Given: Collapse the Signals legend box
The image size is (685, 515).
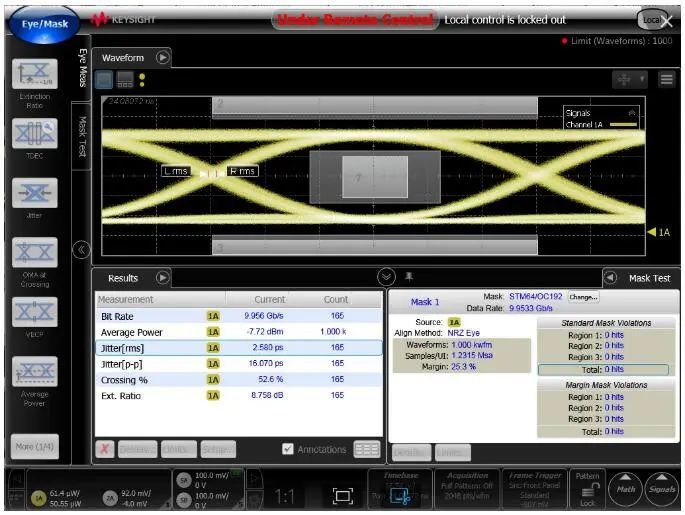Looking at the screenshot, I should (x=632, y=113).
